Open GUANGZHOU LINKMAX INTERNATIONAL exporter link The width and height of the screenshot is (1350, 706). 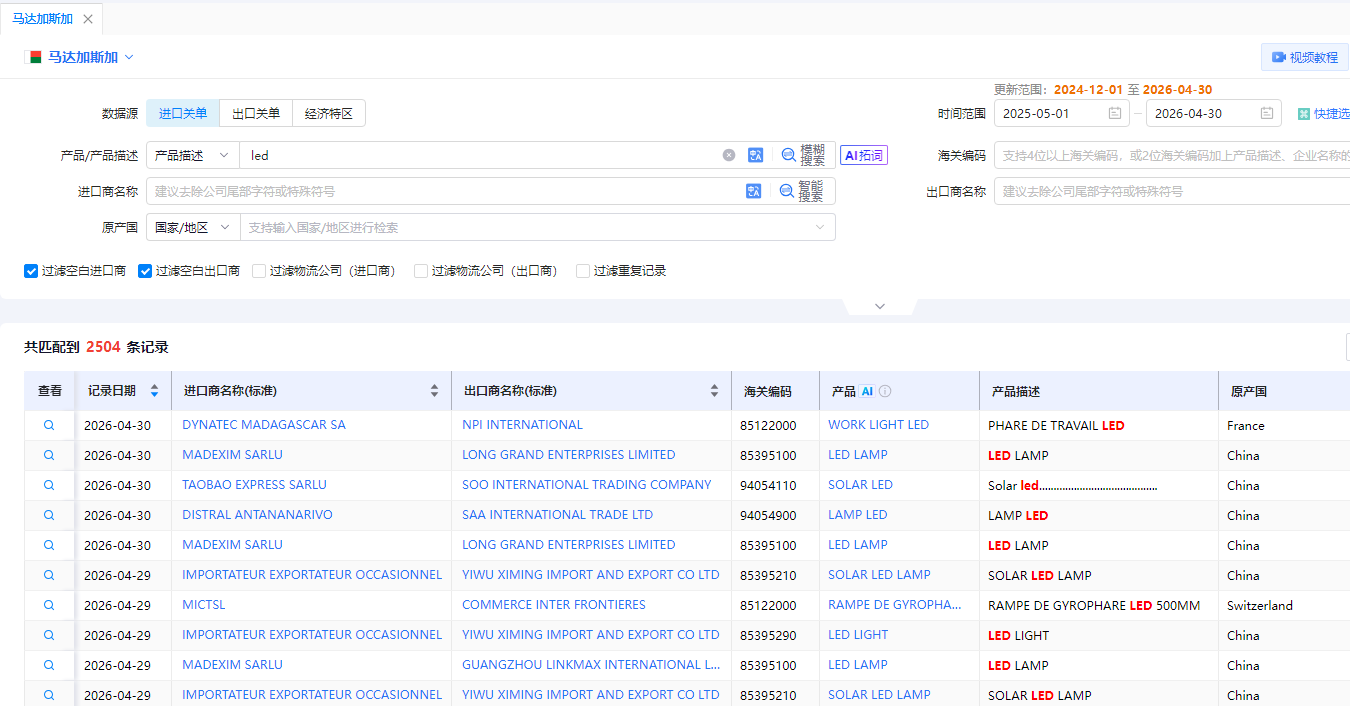tap(591, 665)
